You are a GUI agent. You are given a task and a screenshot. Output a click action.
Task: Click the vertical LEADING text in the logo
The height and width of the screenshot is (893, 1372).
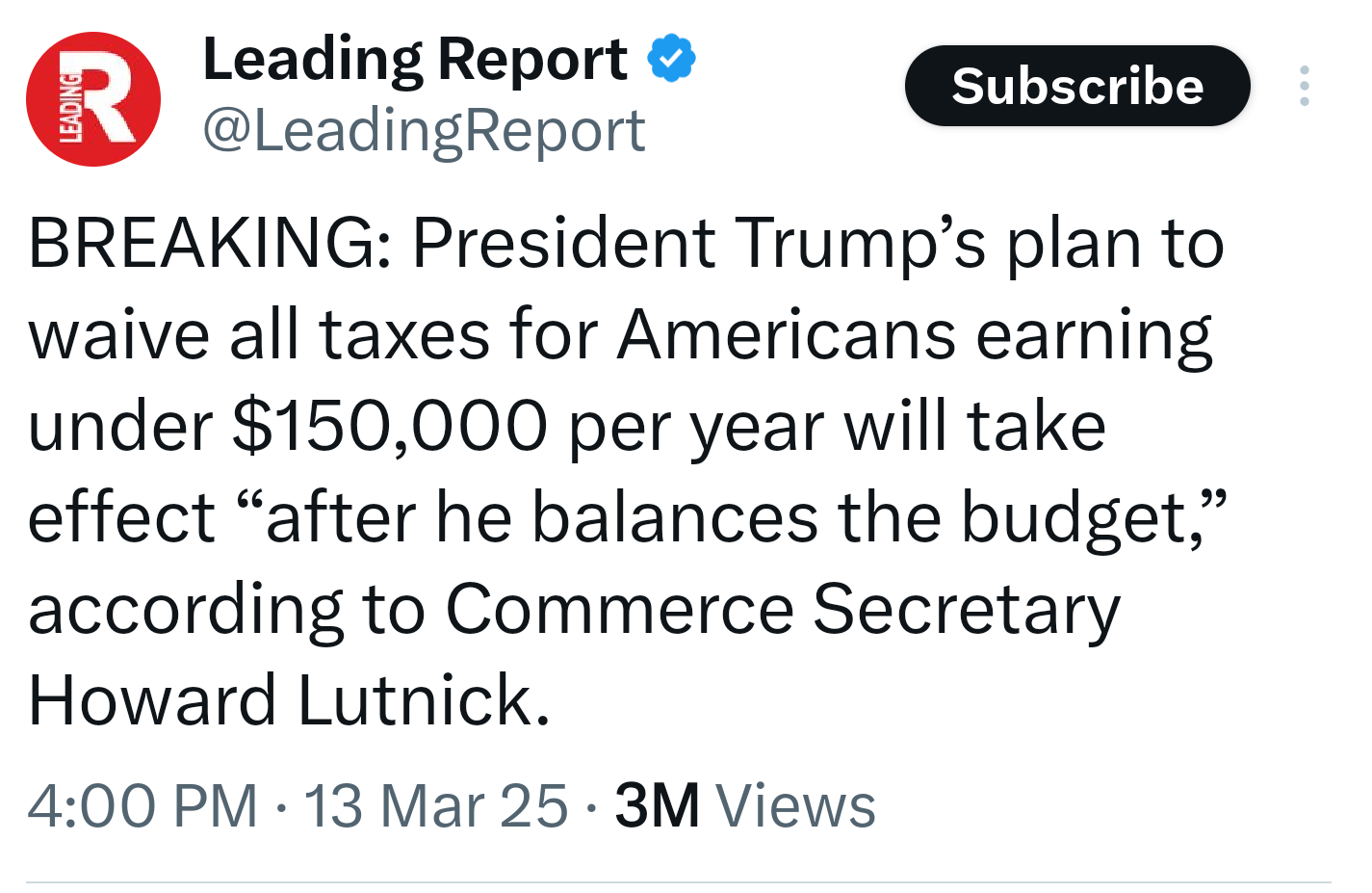click(x=70, y=109)
